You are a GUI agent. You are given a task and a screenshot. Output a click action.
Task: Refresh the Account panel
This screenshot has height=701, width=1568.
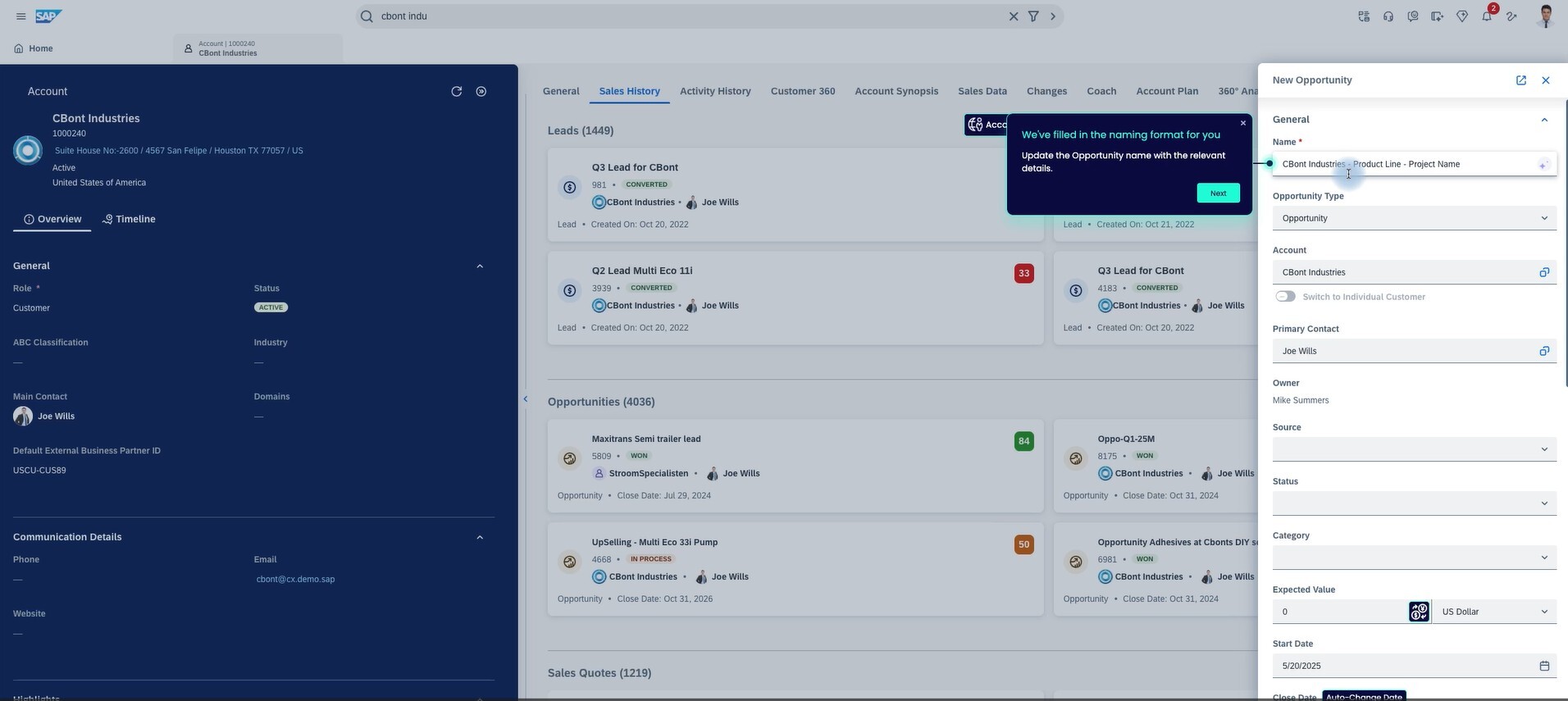click(457, 91)
